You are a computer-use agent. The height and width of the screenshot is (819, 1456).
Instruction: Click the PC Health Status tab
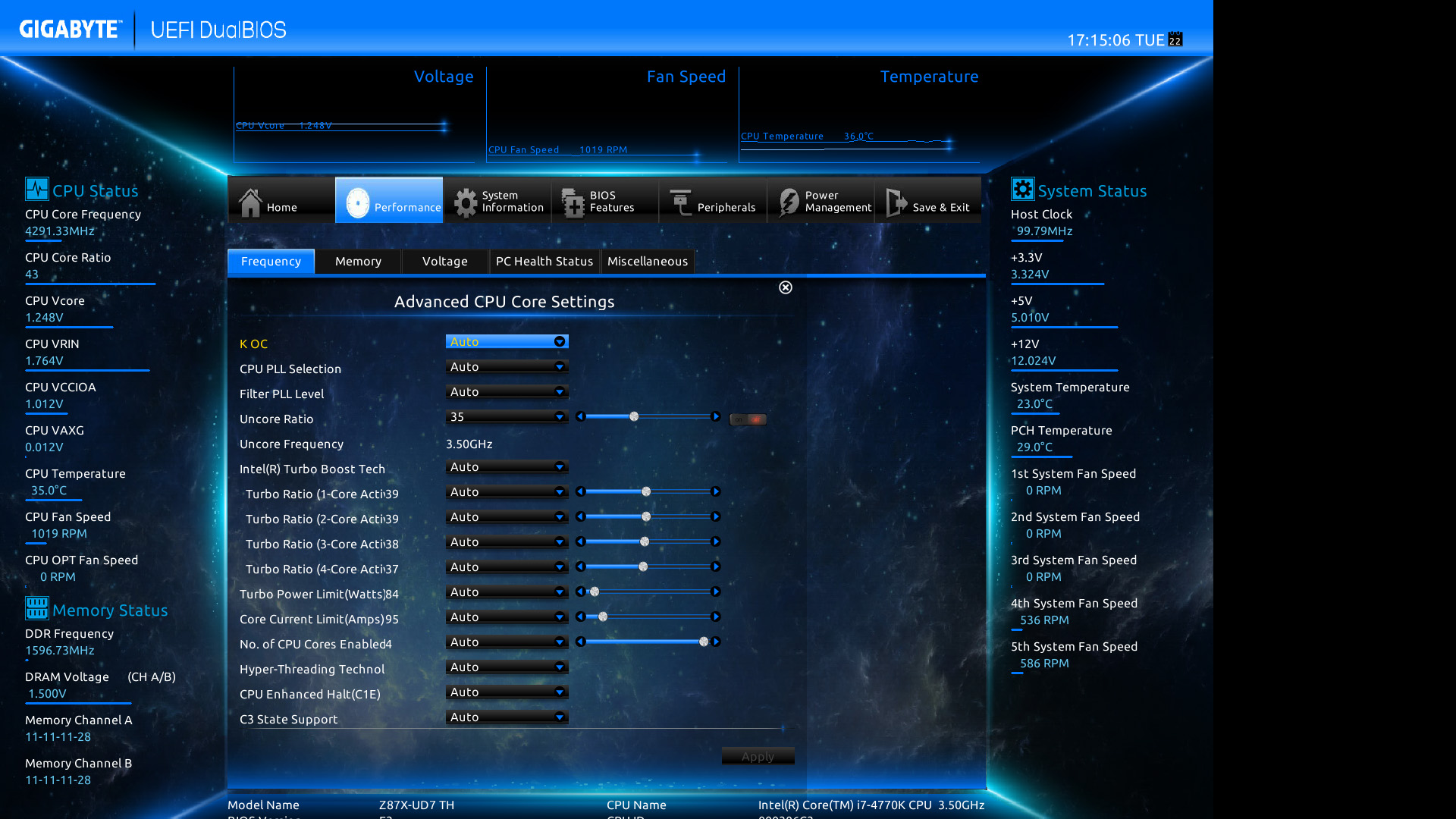542,261
